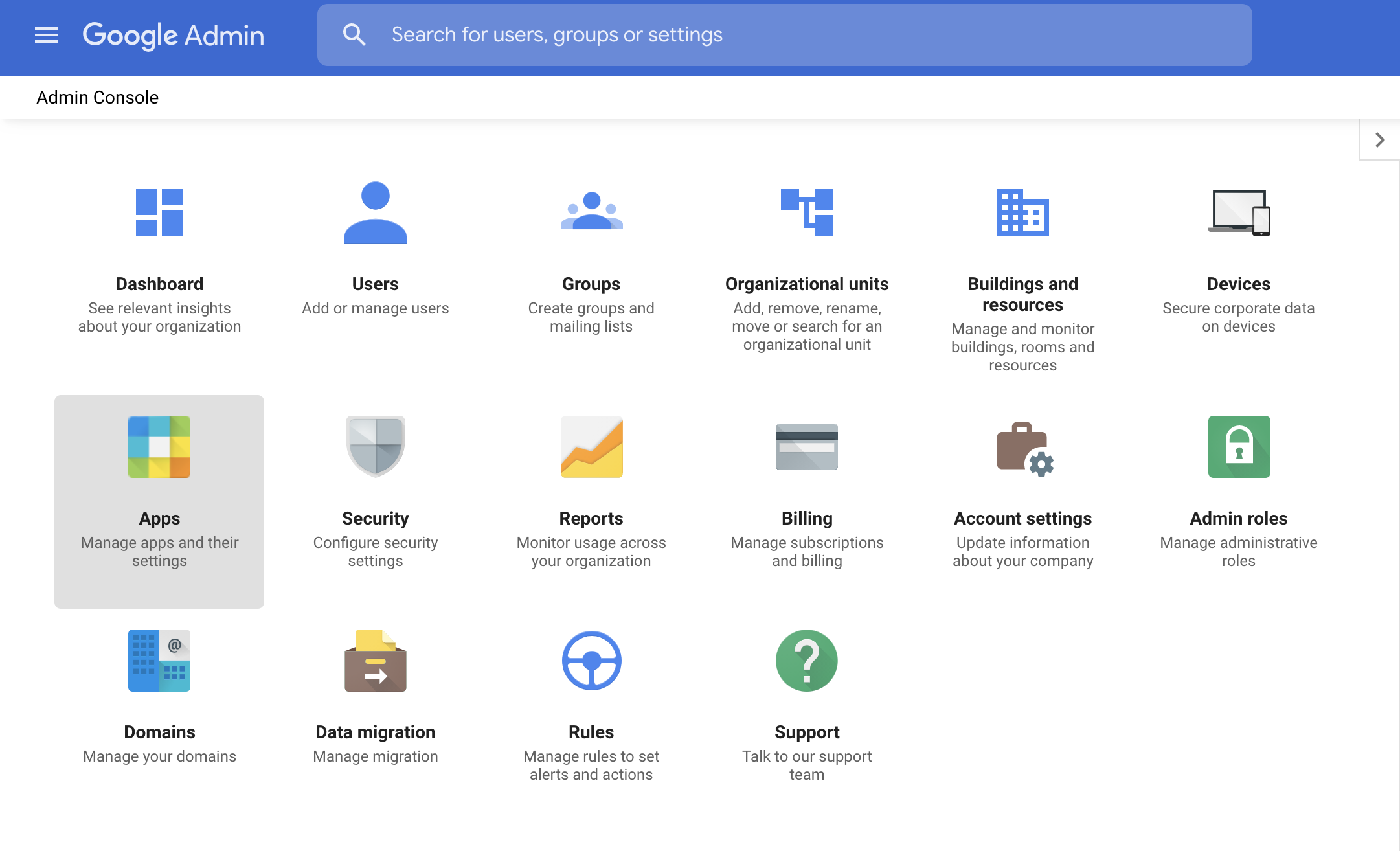This screenshot has height=851, width=1400.
Task: Click the Reports title link
Action: pos(591,519)
